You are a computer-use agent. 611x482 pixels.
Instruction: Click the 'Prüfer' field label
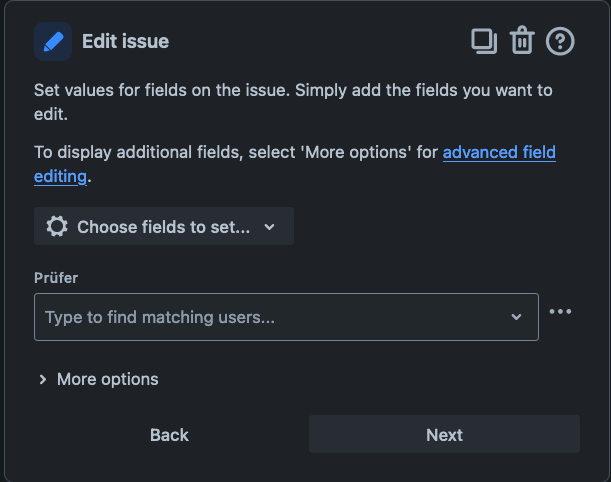click(x=56, y=277)
